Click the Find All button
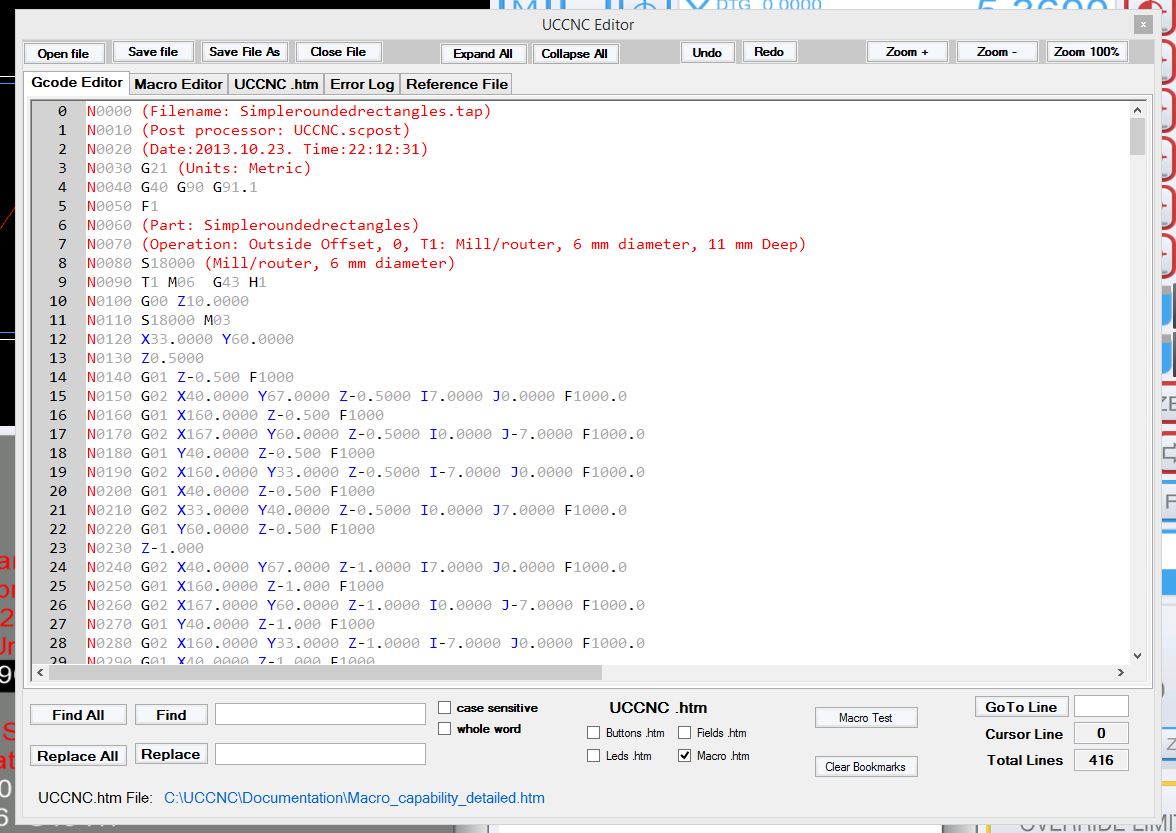Screen dimensions: 1176x833 [x=78, y=715]
